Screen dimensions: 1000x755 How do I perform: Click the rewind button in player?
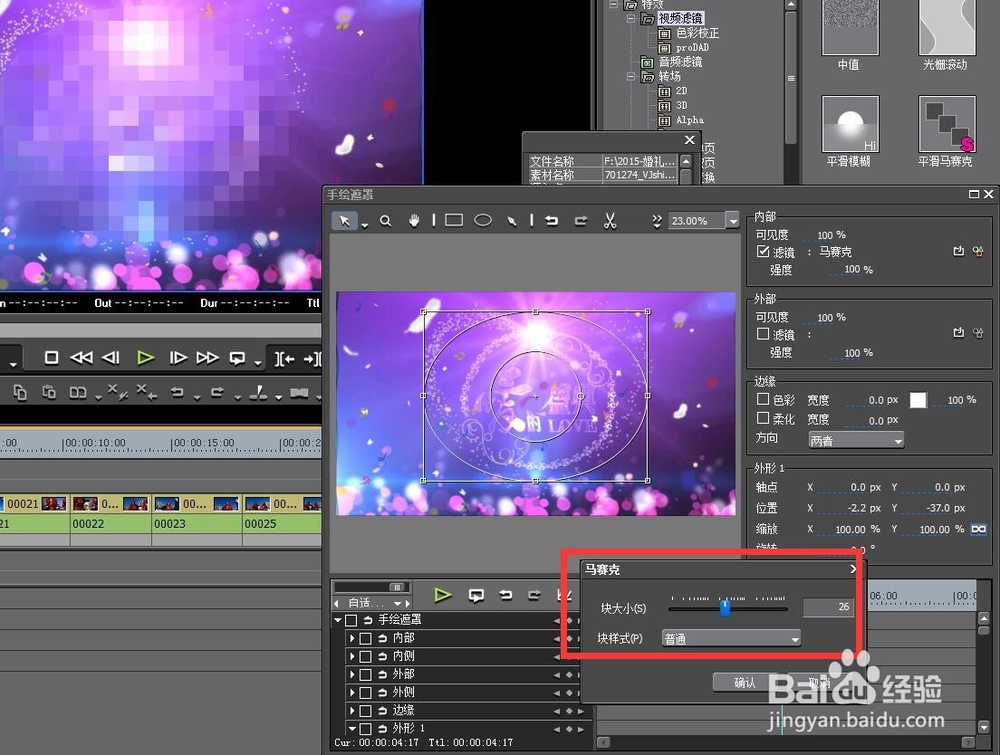(81, 358)
